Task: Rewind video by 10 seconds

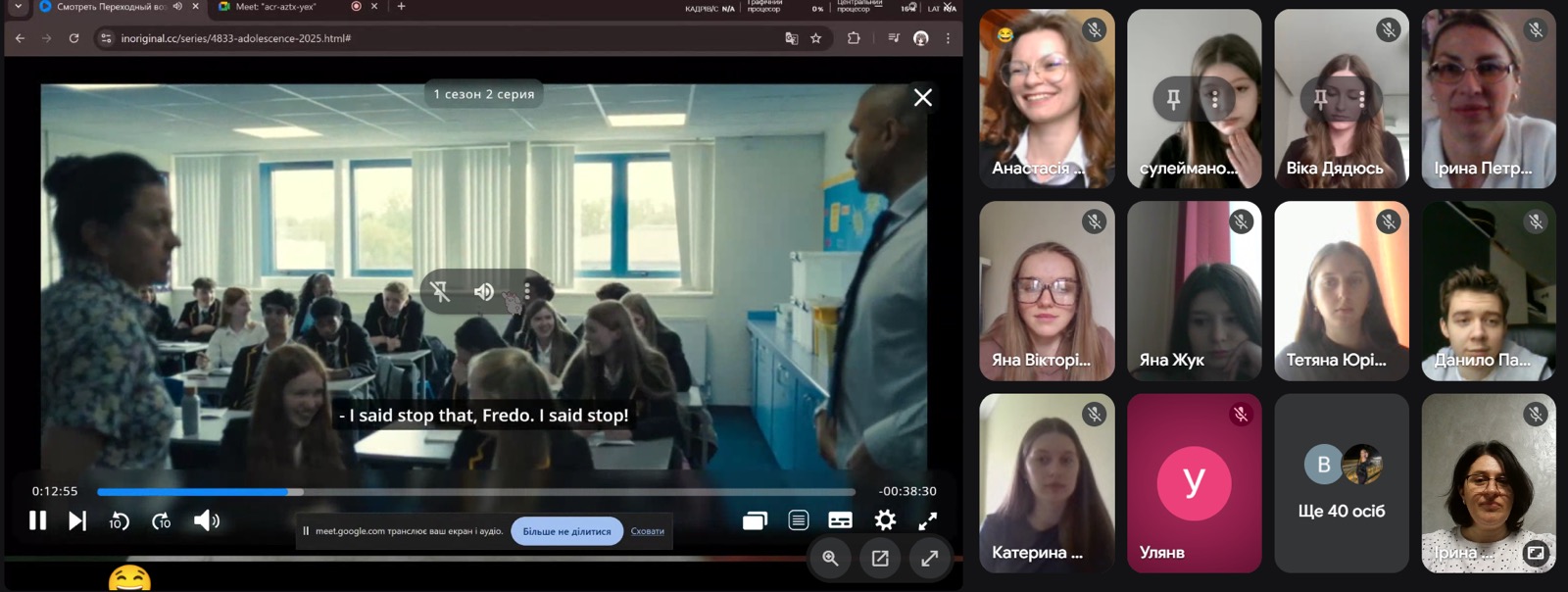Action: pyautogui.click(x=119, y=521)
